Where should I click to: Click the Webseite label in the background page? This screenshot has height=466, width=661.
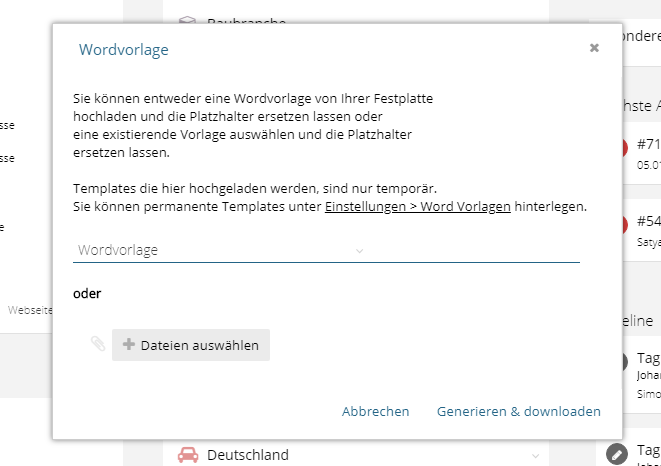[30, 310]
